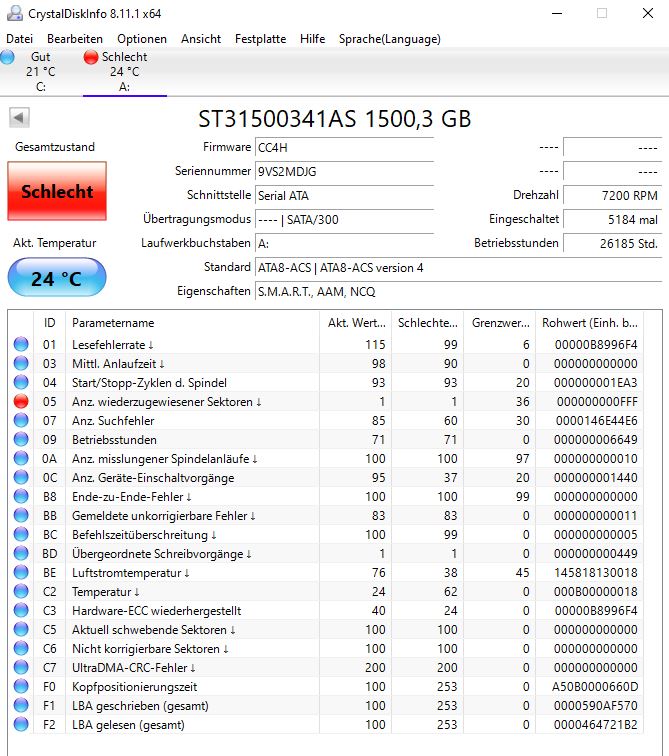The height and width of the screenshot is (756, 669).
Task: Click the Übertragungsmodus field SATA/300
Action: (344, 219)
